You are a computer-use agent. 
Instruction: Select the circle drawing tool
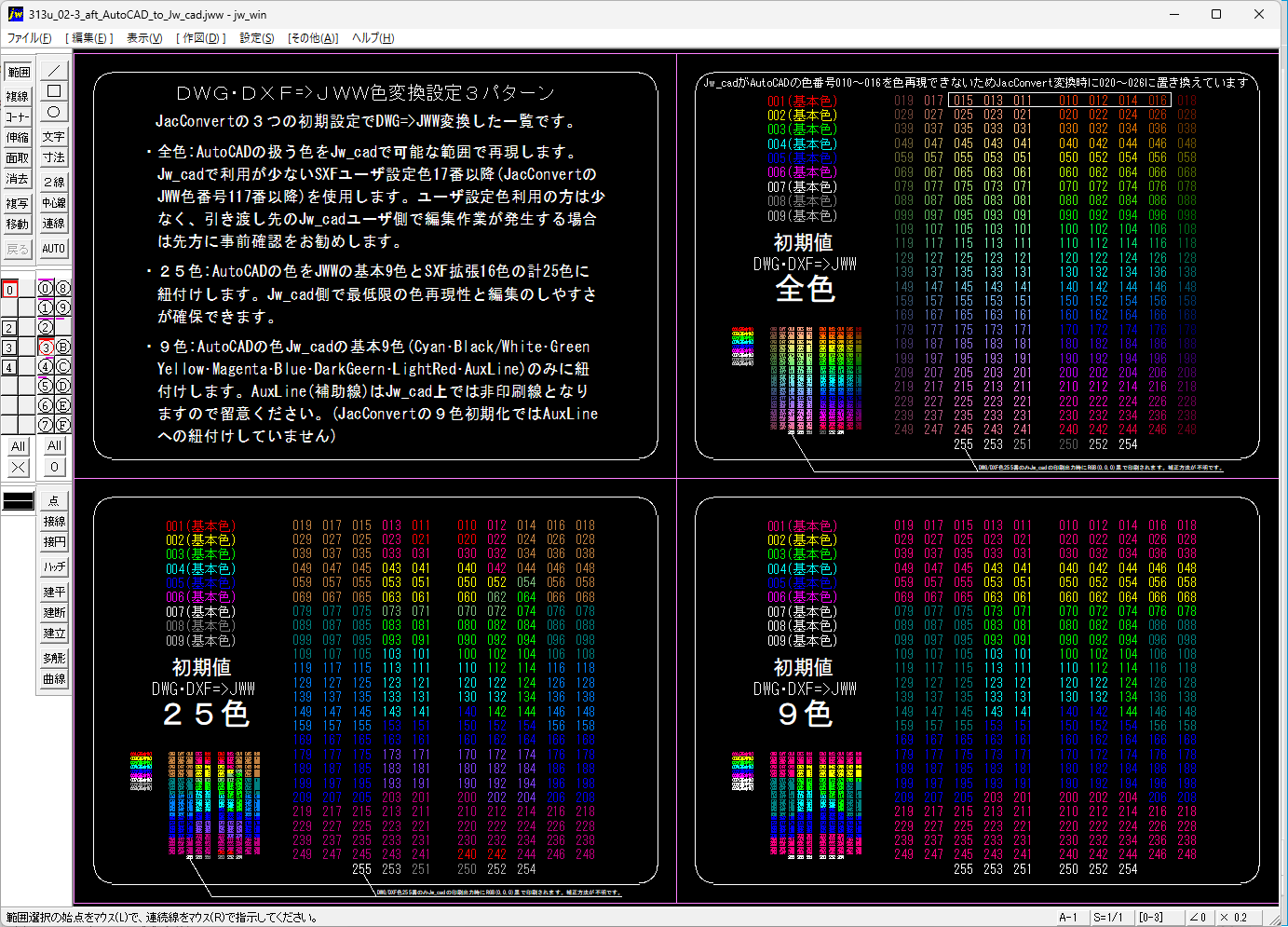coord(54,112)
